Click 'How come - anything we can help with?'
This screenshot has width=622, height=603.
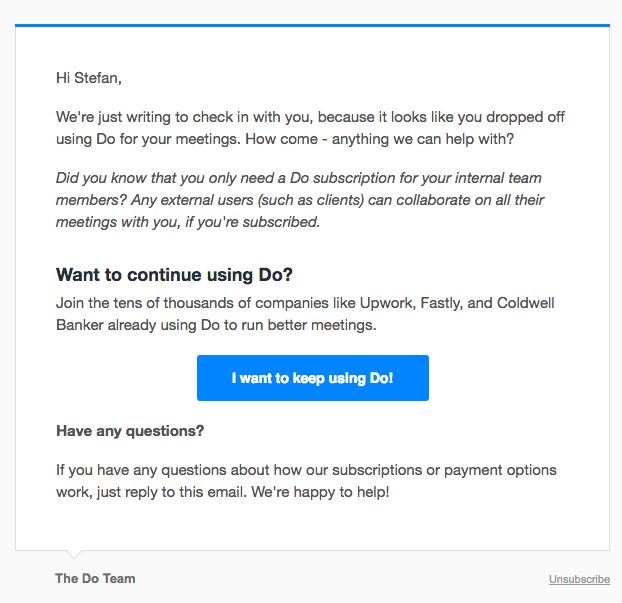[x=379, y=139]
